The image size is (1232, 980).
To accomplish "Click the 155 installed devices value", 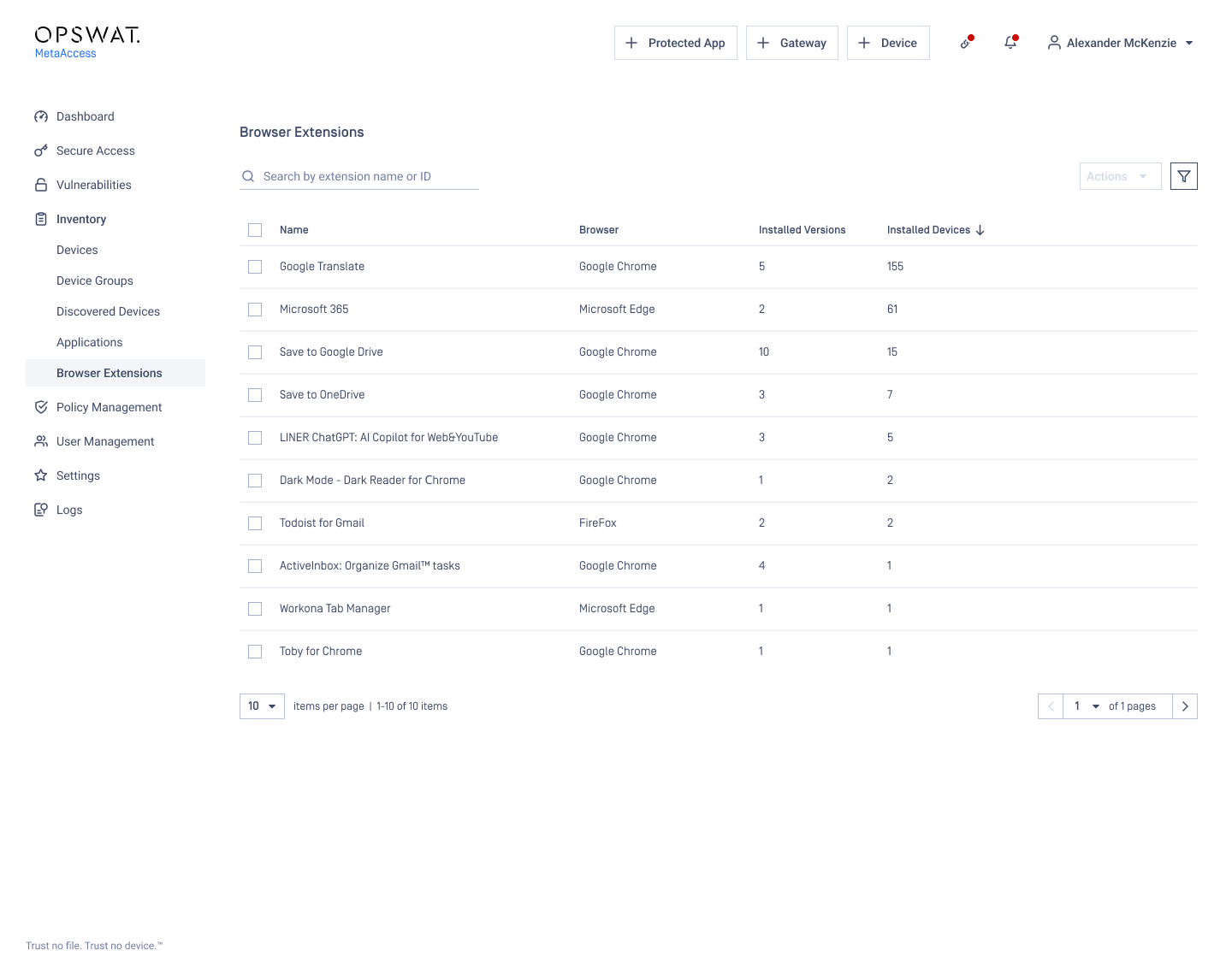I will click(x=895, y=267).
